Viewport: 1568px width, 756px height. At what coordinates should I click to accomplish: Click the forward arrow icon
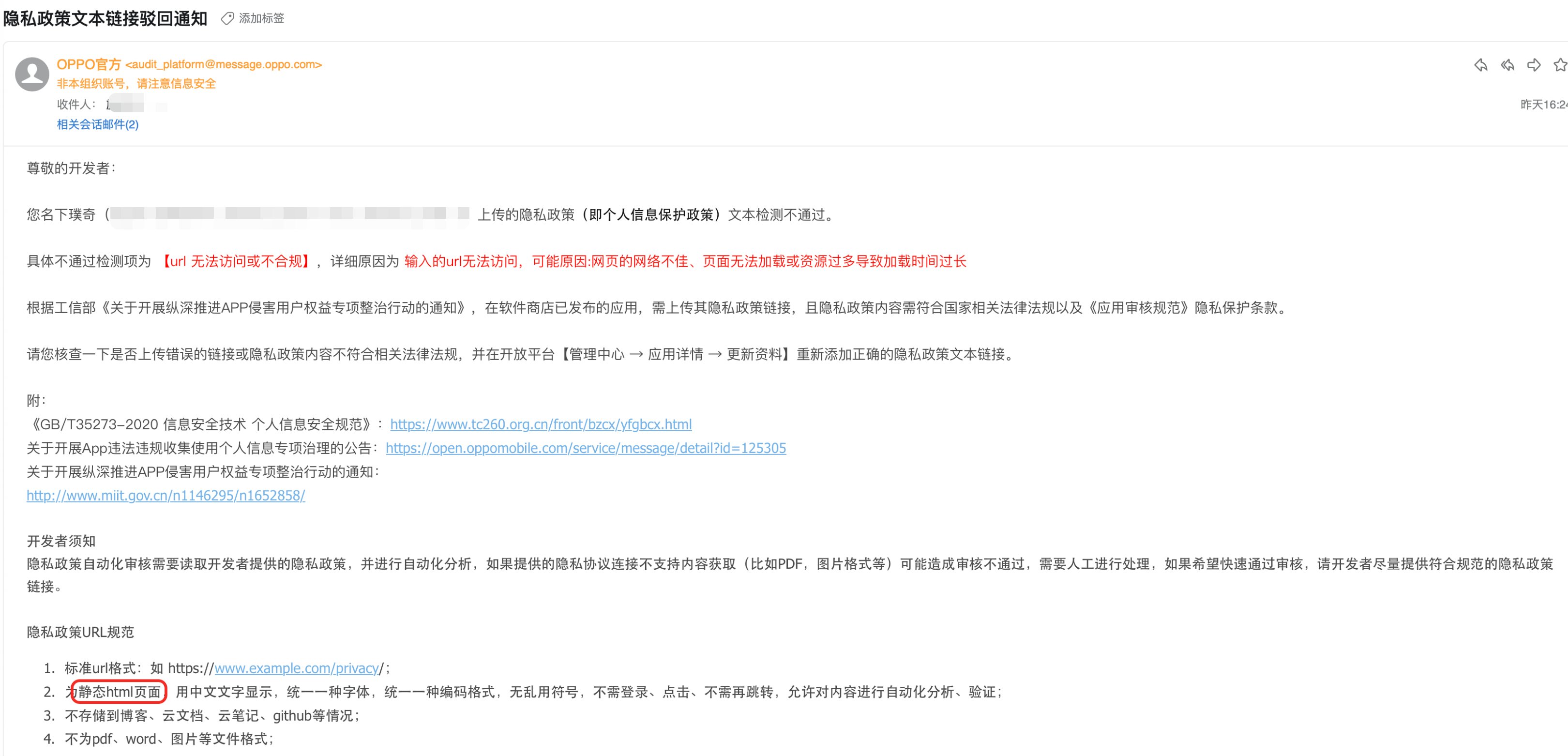(x=1534, y=65)
